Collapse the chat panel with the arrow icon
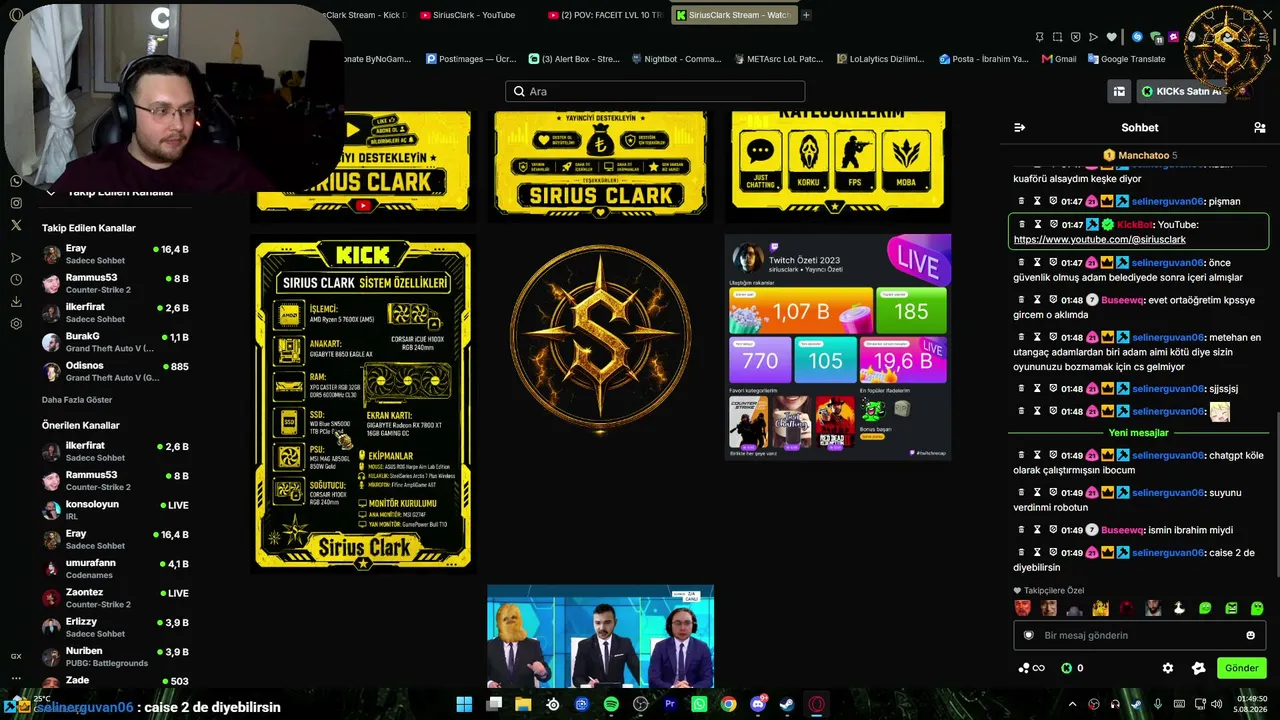The width and height of the screenshot is (1280, 720). point(1019,128)
